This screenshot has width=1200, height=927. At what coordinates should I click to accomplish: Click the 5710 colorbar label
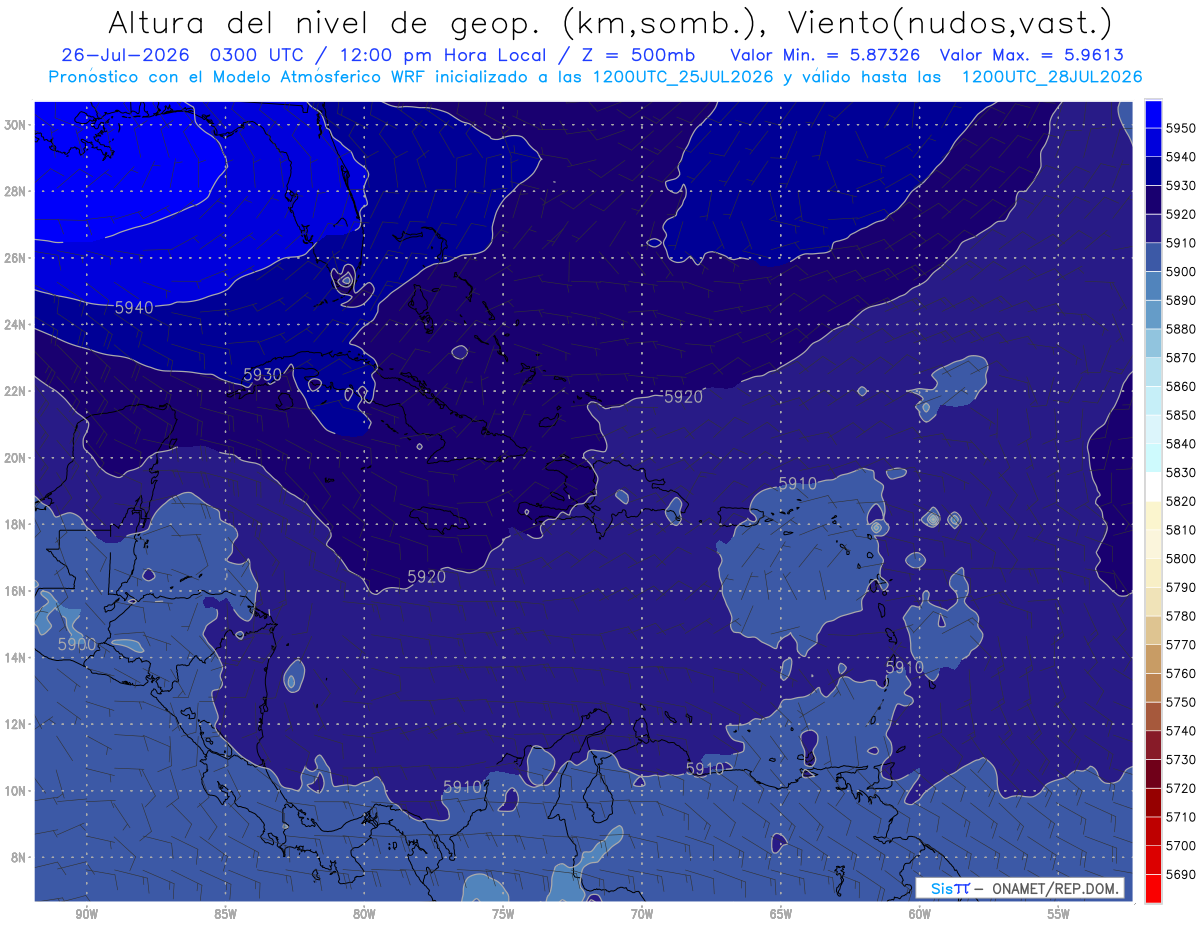pos(1181,817)
